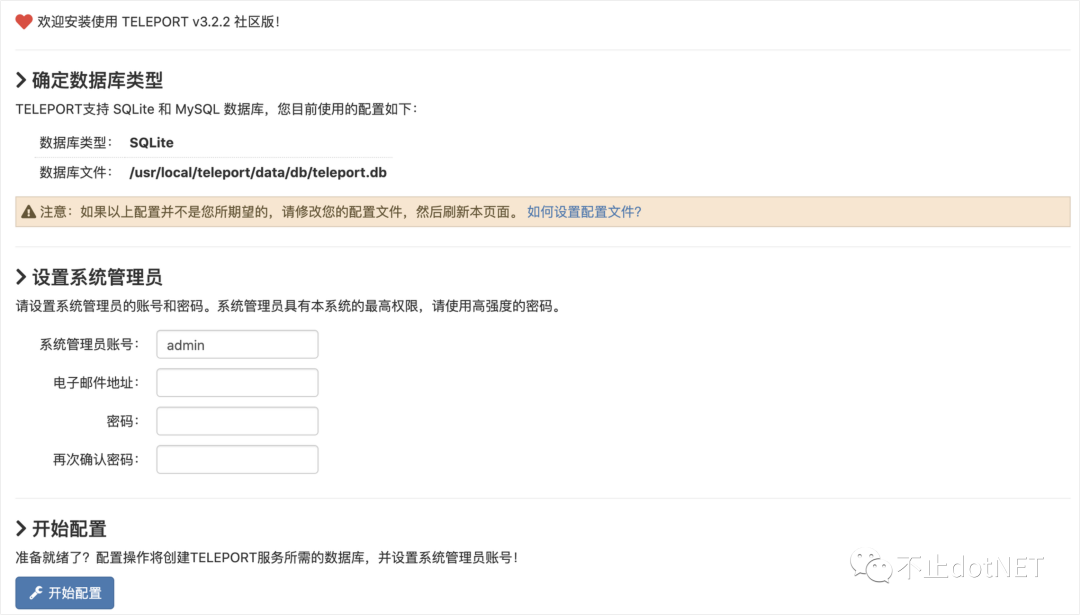Click chevron beside 确定数据库类型 heading
Viewport: 1080px width, 615px height.
21,81
